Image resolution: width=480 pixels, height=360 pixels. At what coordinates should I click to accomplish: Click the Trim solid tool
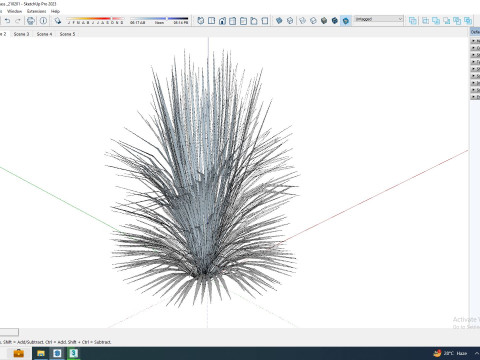(457, 21)
